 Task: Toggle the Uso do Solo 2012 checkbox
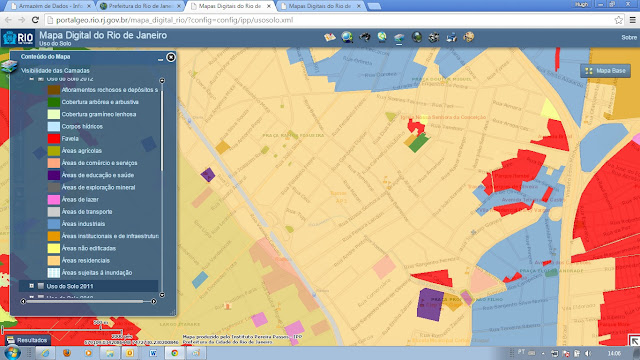pos(41,78)
